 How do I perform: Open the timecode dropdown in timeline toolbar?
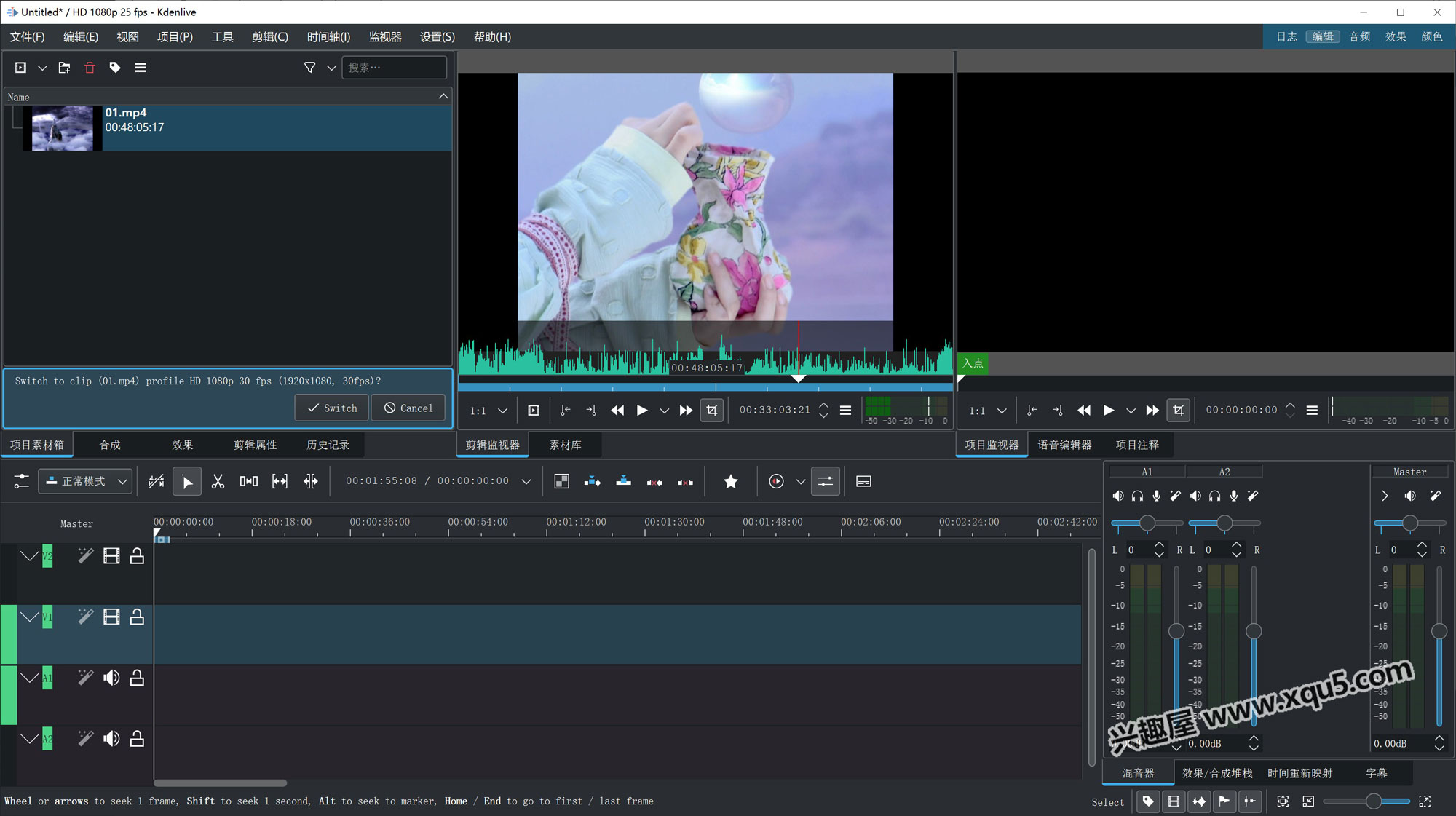click(x=526, y=481)
